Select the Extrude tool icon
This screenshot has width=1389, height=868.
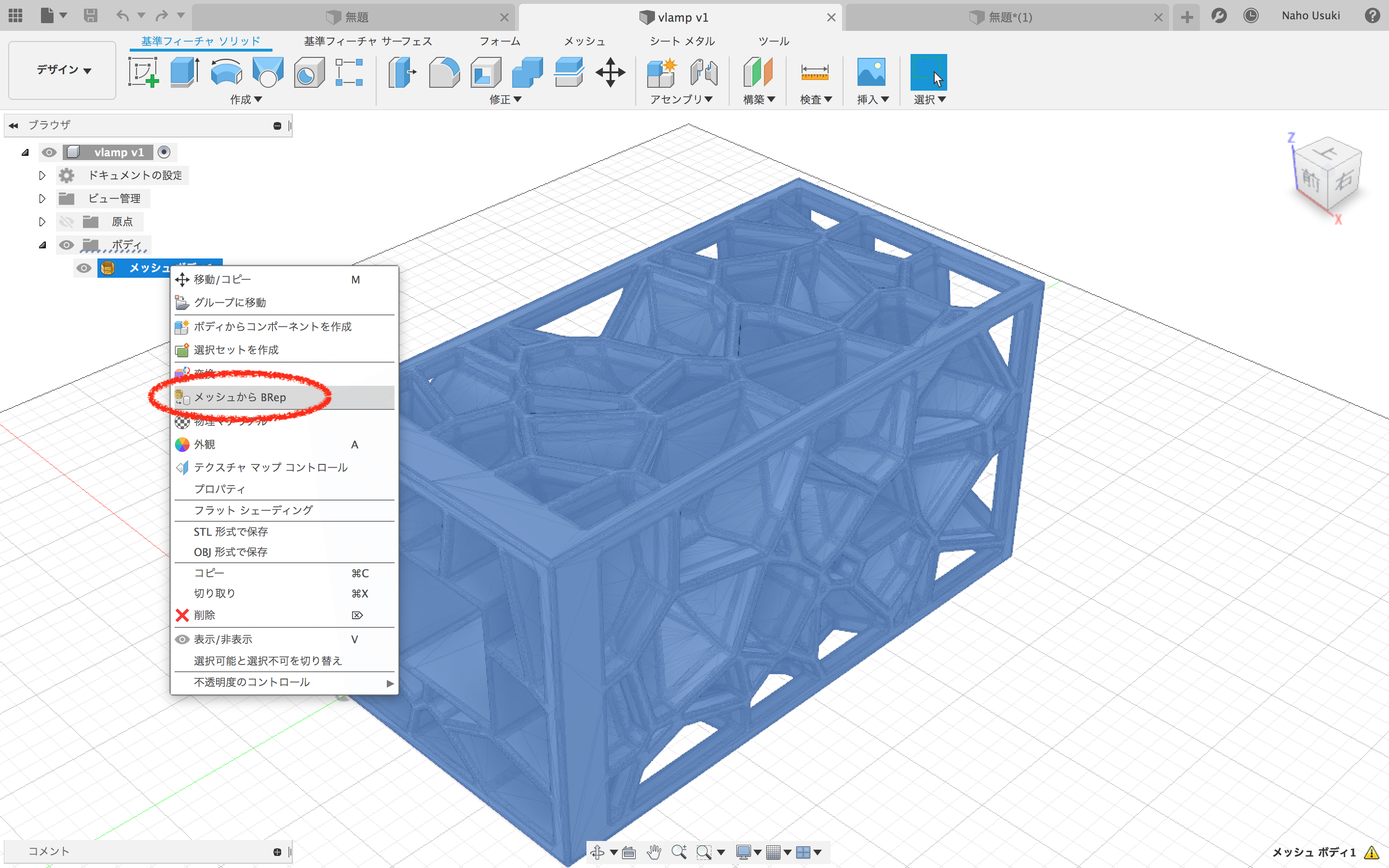(x=185, y=72)
